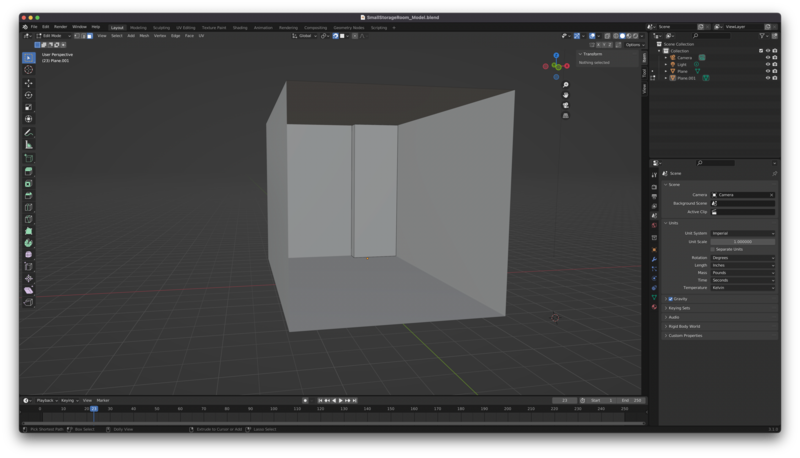800x458 pixels.
Task: Click the pan hand viewport icon
Action: tap(566, 95)
